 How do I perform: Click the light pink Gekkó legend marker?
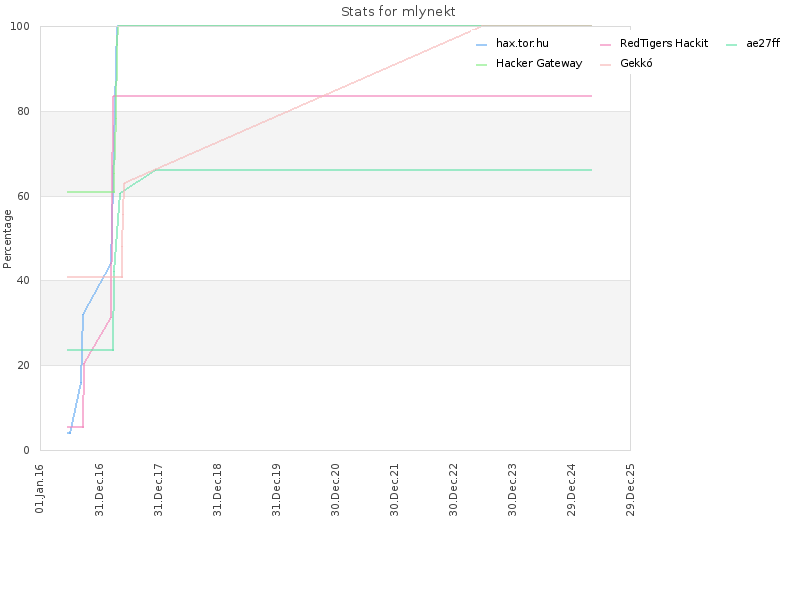point(606,65)
